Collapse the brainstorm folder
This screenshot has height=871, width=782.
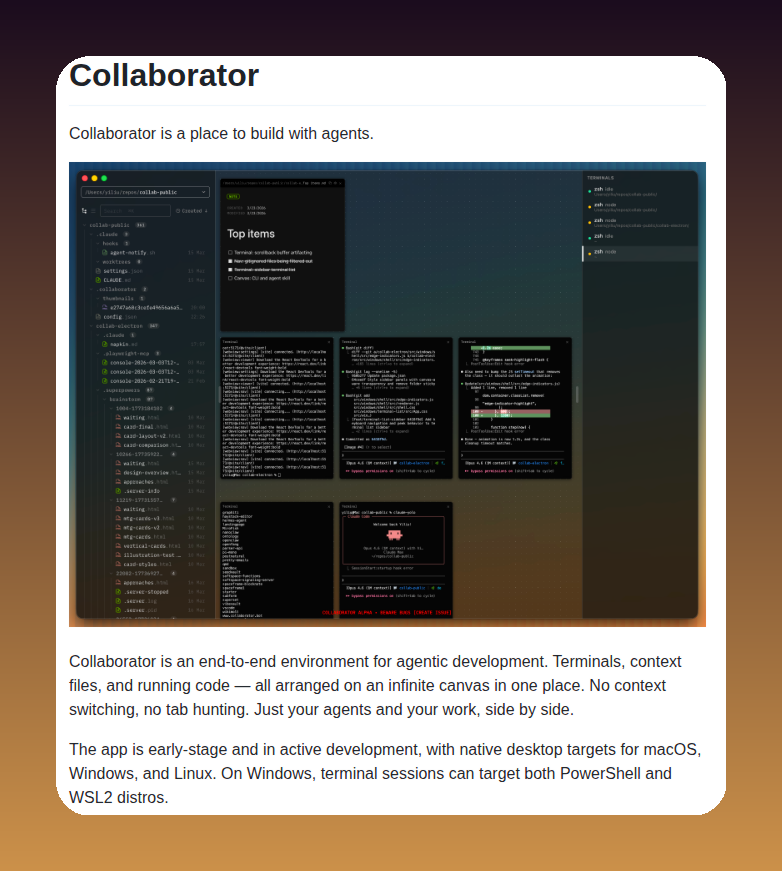[x=104, y=399]
